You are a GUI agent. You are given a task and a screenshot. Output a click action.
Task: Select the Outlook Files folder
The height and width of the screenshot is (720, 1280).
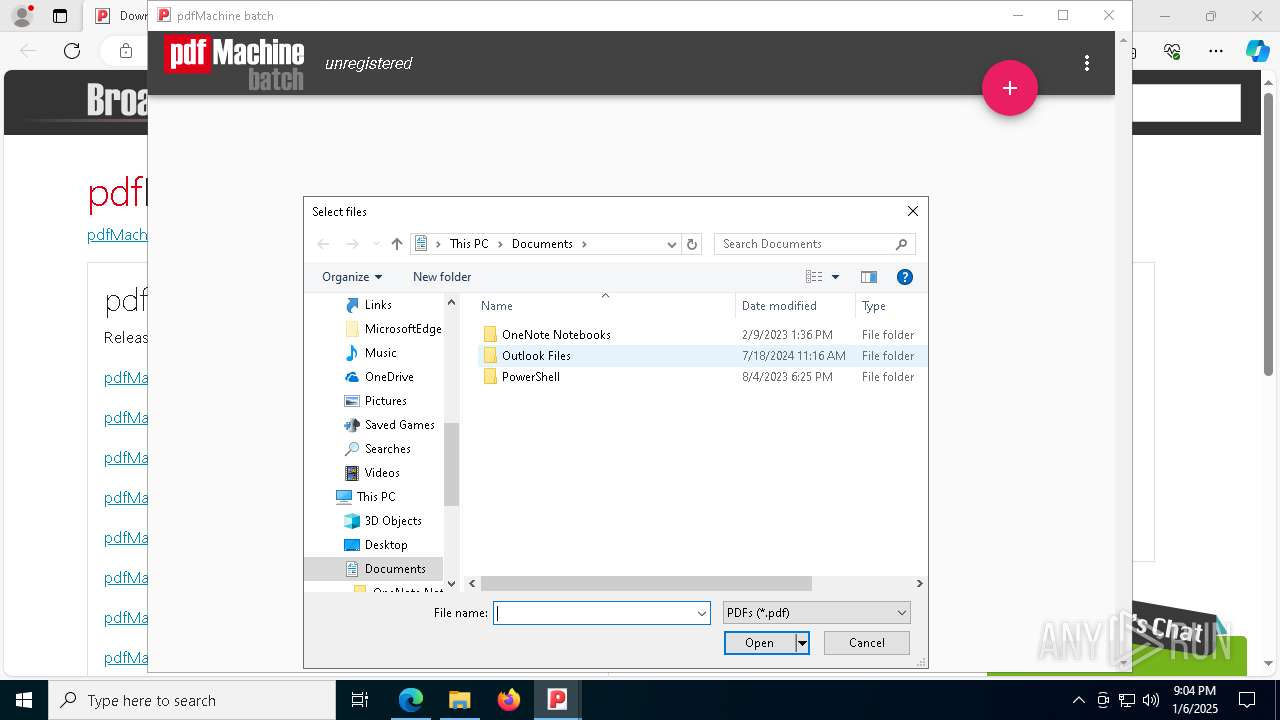pyautogui.click(x=536, y=356)
